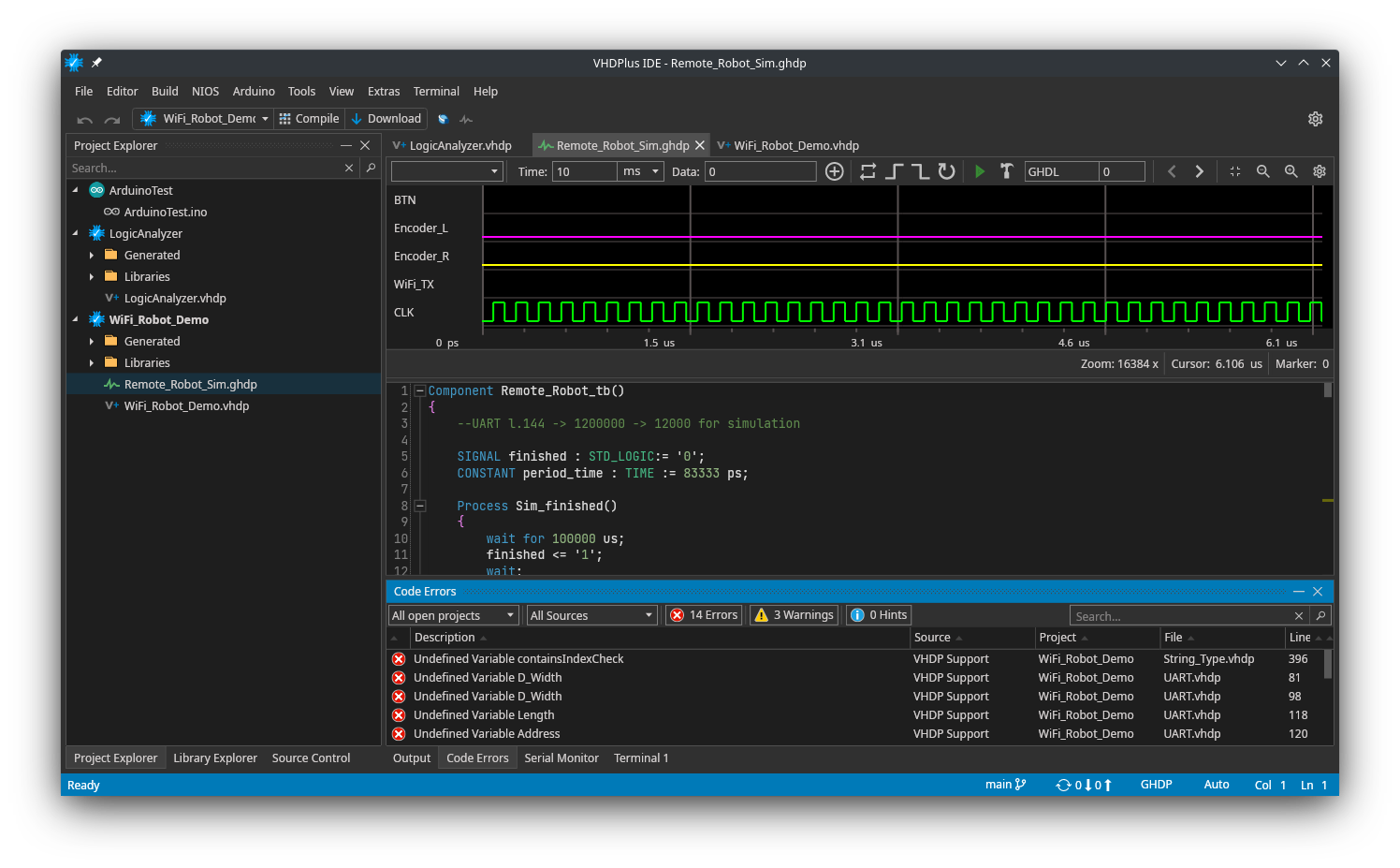Click the hammer build icon next to GHDL
The height and width of the screenshot is (868, 1400).
1006,171
